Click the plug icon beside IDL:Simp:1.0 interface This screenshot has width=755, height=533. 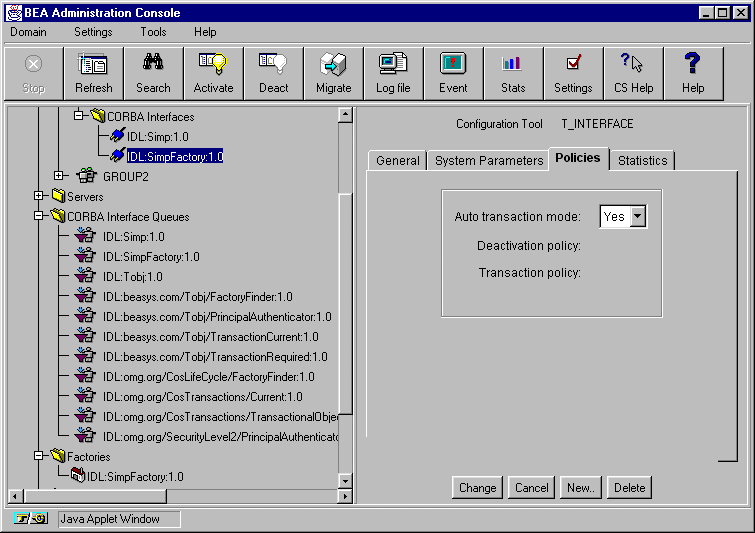117,136
